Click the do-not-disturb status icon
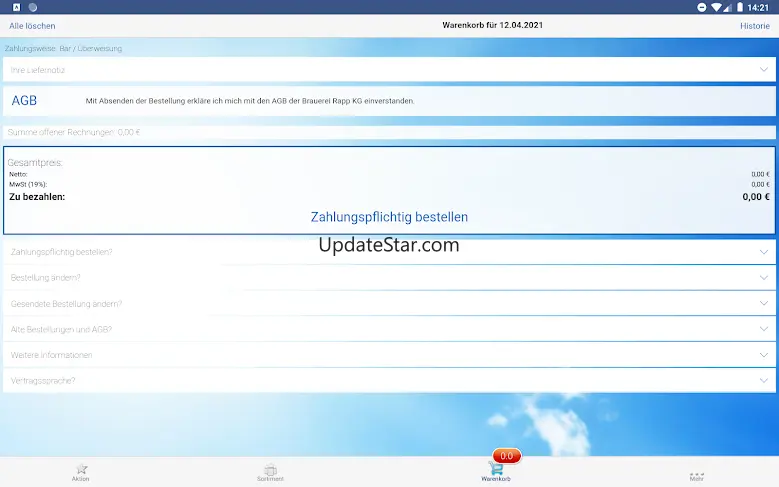Viewport: 779px width, 487px height. click(701, 7)
